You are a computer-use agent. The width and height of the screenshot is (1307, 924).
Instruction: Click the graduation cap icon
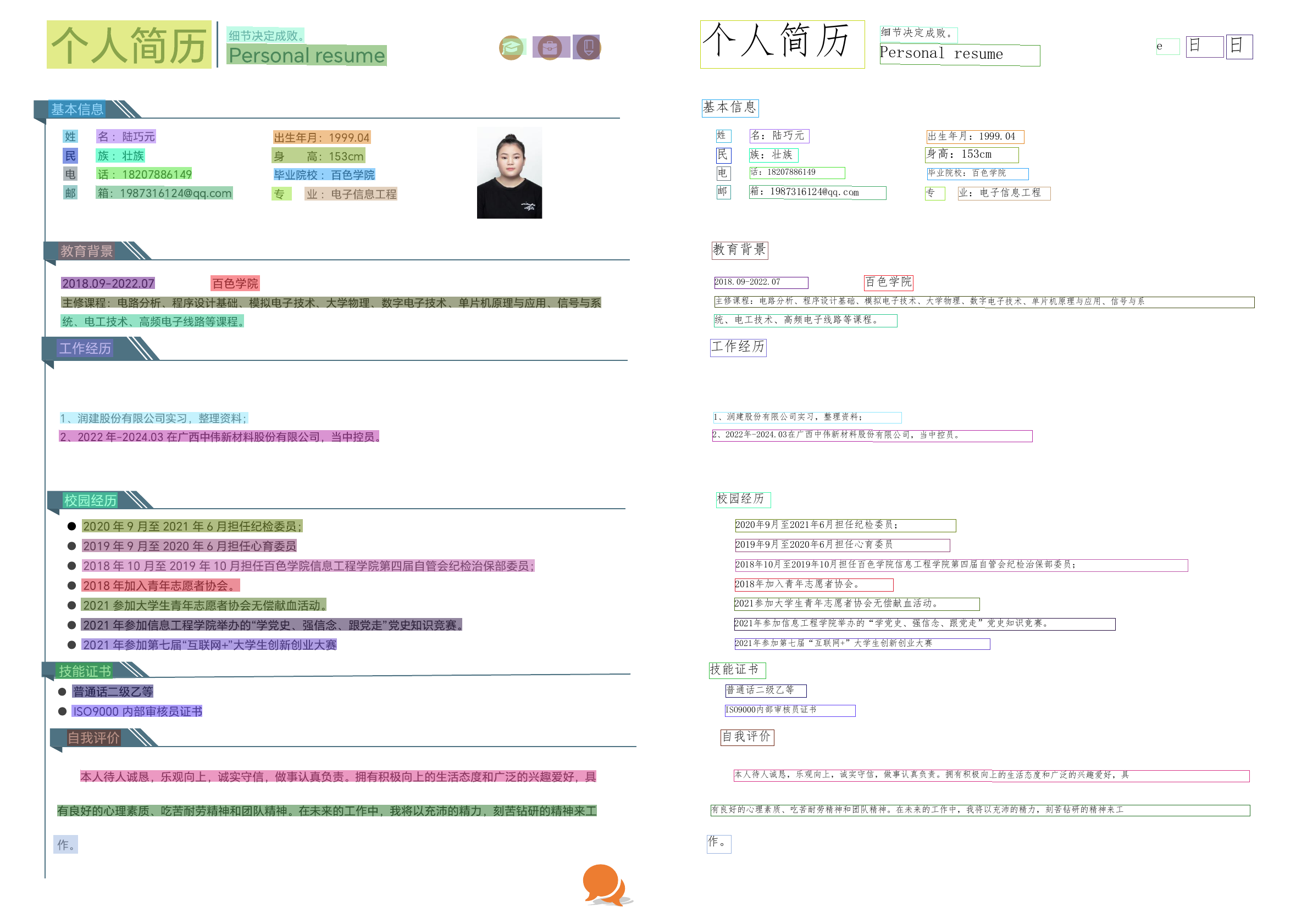coord(511,48)
